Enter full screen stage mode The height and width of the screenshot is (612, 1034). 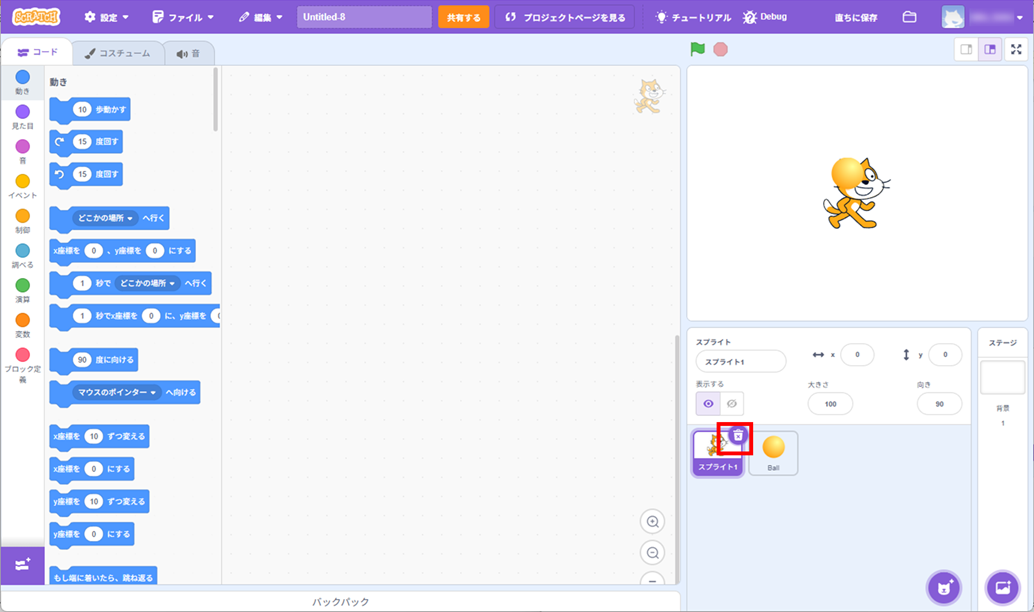tap(1016, 50)
